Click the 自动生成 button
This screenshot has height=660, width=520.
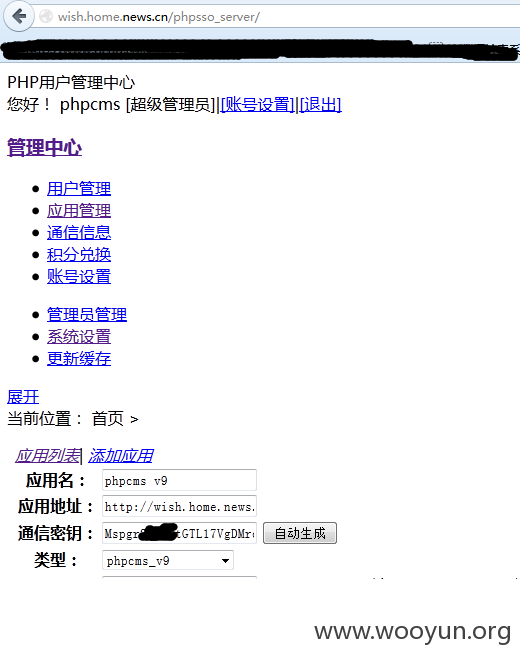tap(300, 533)
